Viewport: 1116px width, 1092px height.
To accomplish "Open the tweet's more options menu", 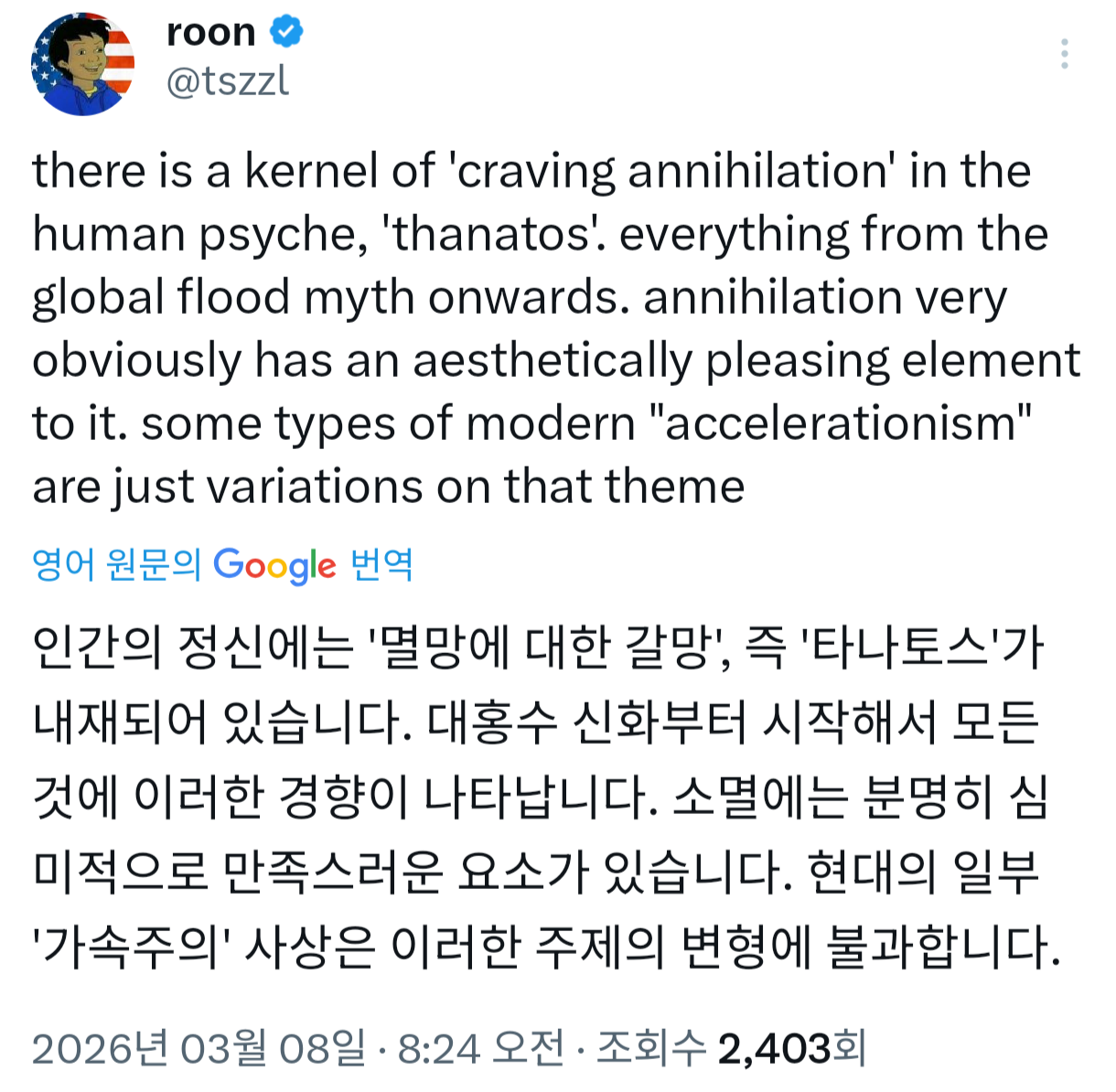I will tap(1064, 54).
